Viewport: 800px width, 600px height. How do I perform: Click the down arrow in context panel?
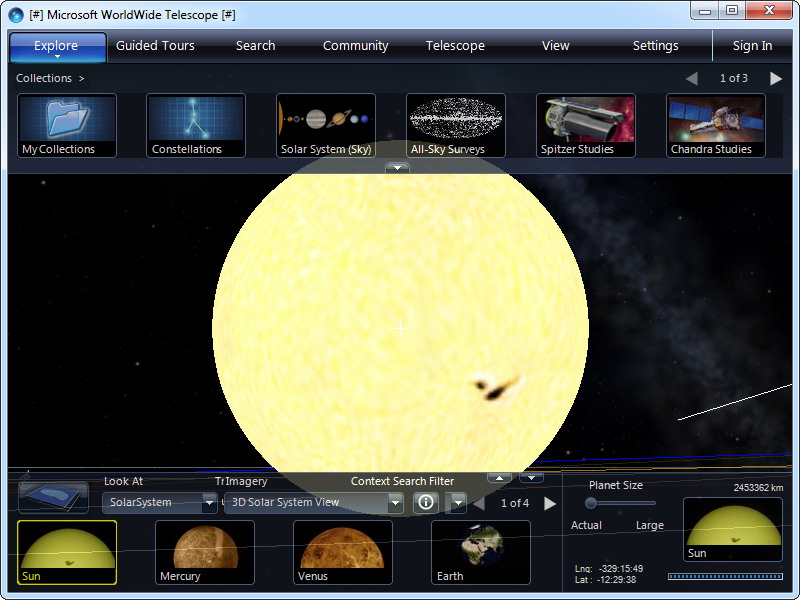[x=532, y=478]
